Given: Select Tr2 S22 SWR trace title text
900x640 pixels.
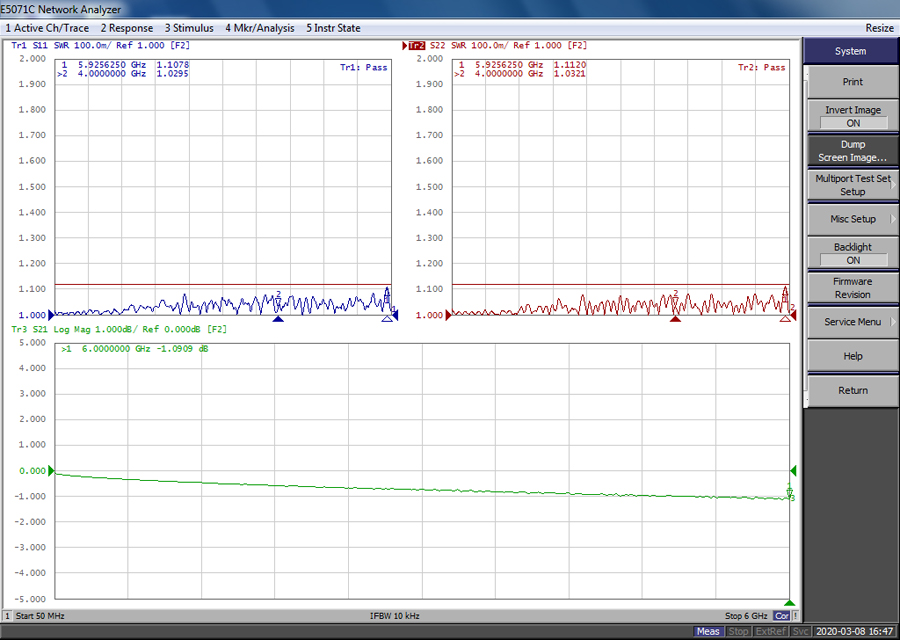Looking at the screenshot, I should [x=509, y=45].
